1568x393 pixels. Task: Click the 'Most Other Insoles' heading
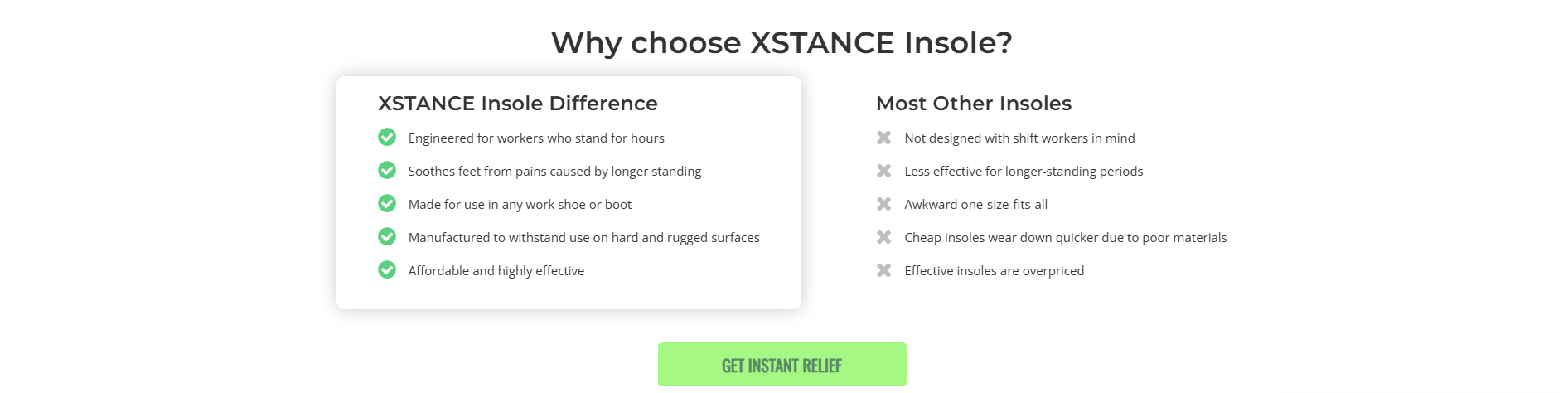pos(974,104)
